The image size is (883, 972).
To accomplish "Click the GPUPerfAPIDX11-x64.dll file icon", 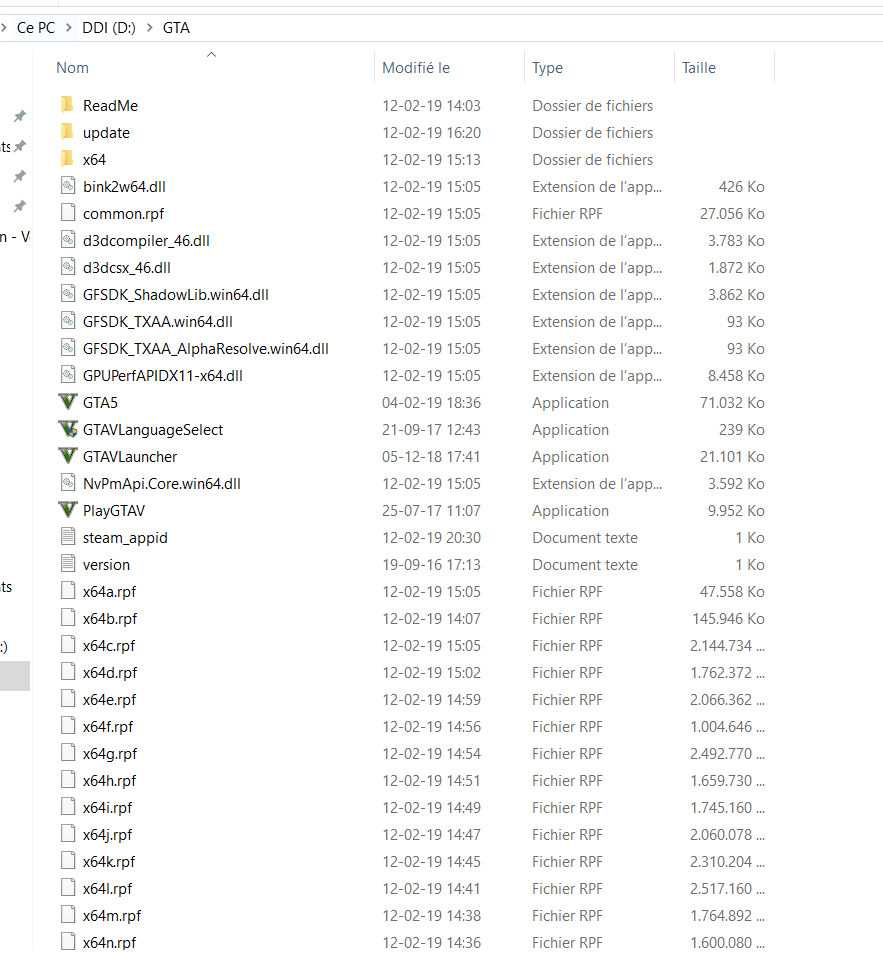I will (68, 374).
